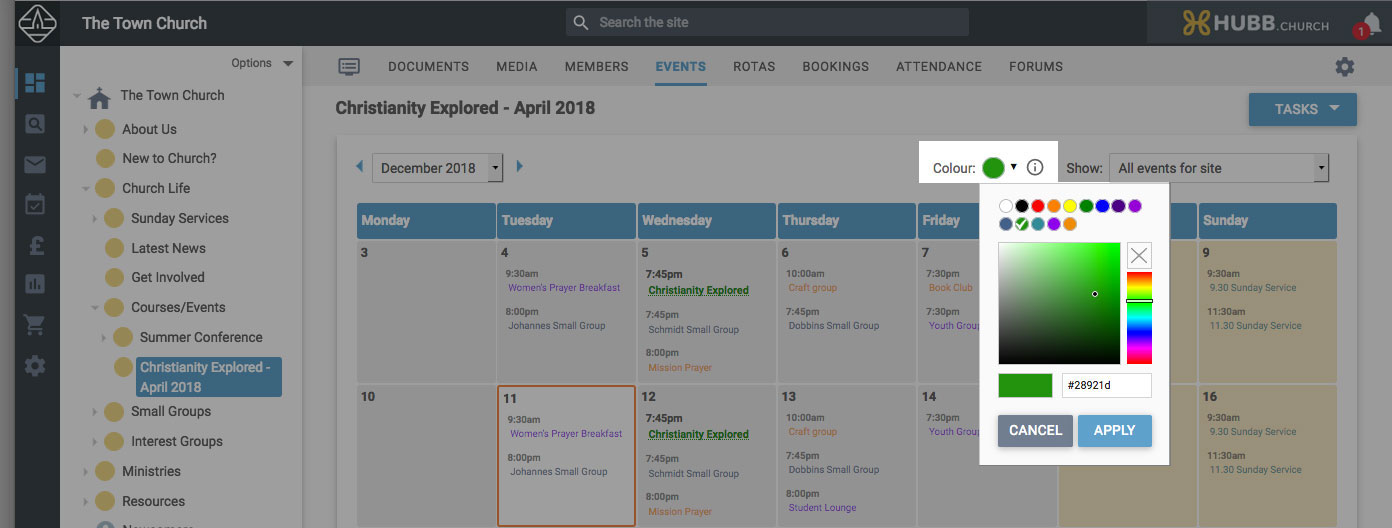Screen dimensions: 1392x528
Task: Click the envelope mail icon in sidebar
Action: click(34, 165)
